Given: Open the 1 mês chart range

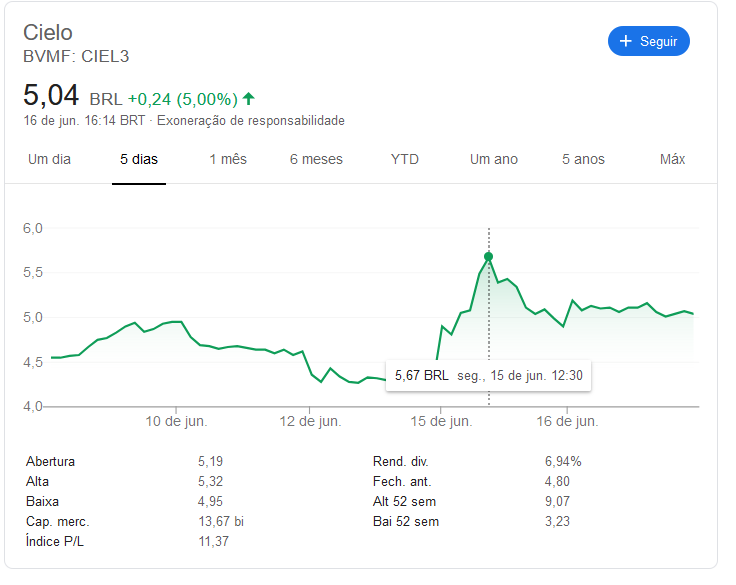Looking at the screenshot, I should coord(228,159).
